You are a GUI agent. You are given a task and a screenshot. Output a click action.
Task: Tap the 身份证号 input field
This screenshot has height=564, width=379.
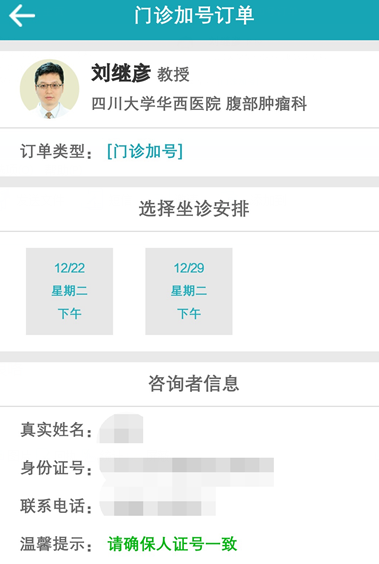click(187, 467)
